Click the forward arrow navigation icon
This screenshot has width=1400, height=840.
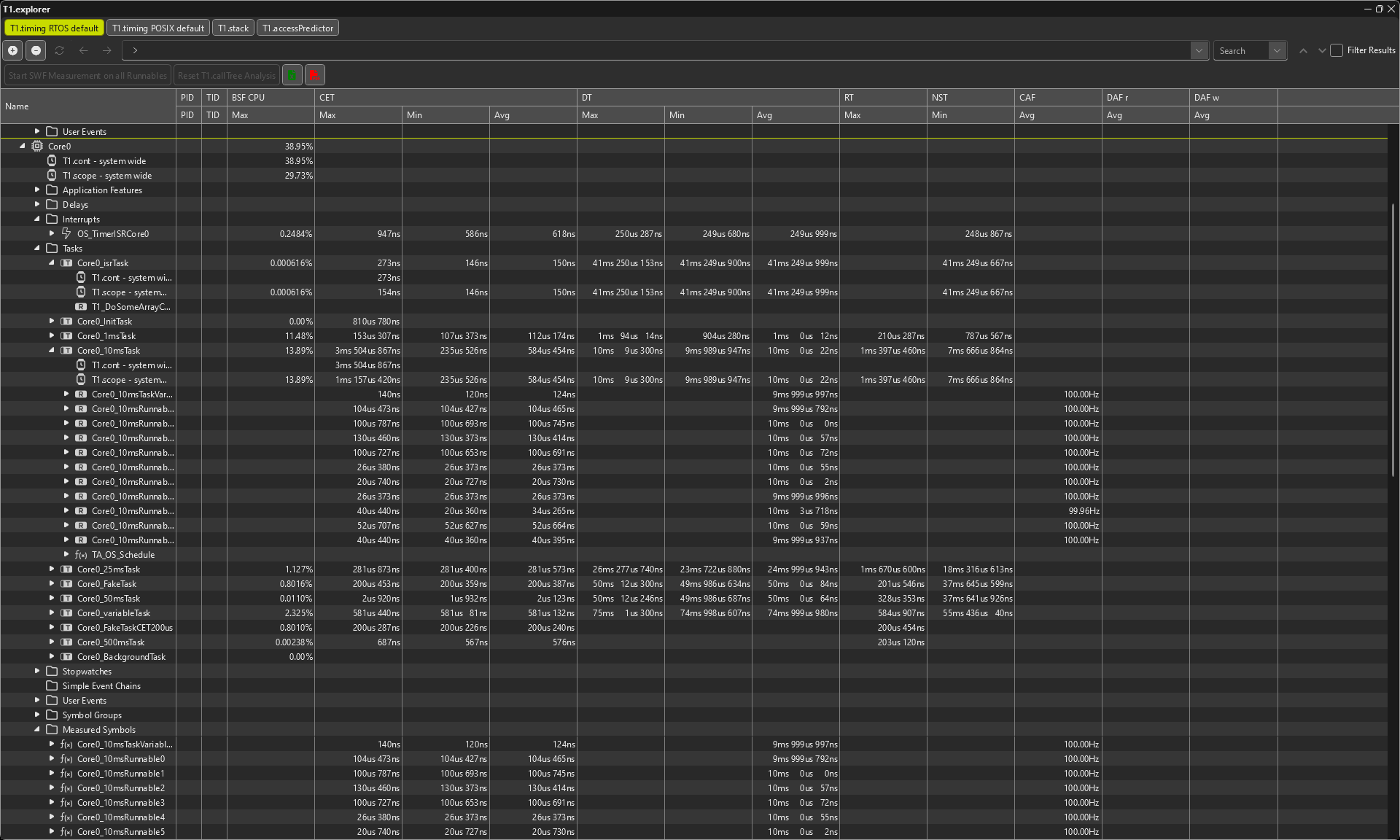(106, 50)
